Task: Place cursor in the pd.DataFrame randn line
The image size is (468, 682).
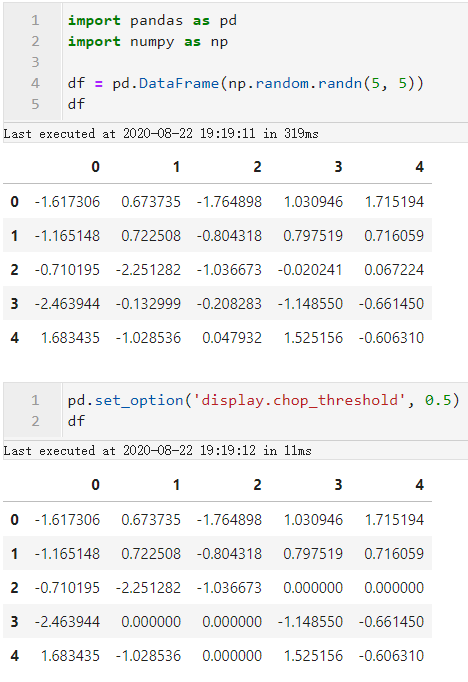Action: pos(245,83)
